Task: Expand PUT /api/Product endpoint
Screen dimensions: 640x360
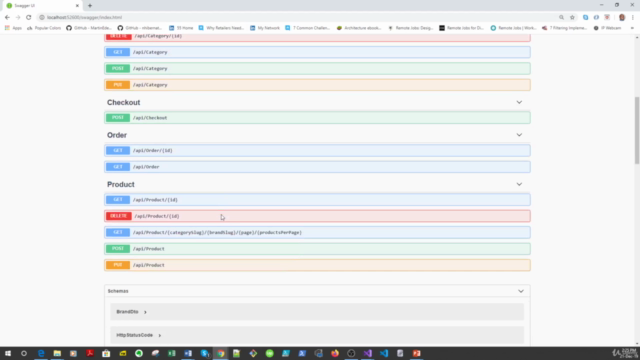Action: (317, 265)
